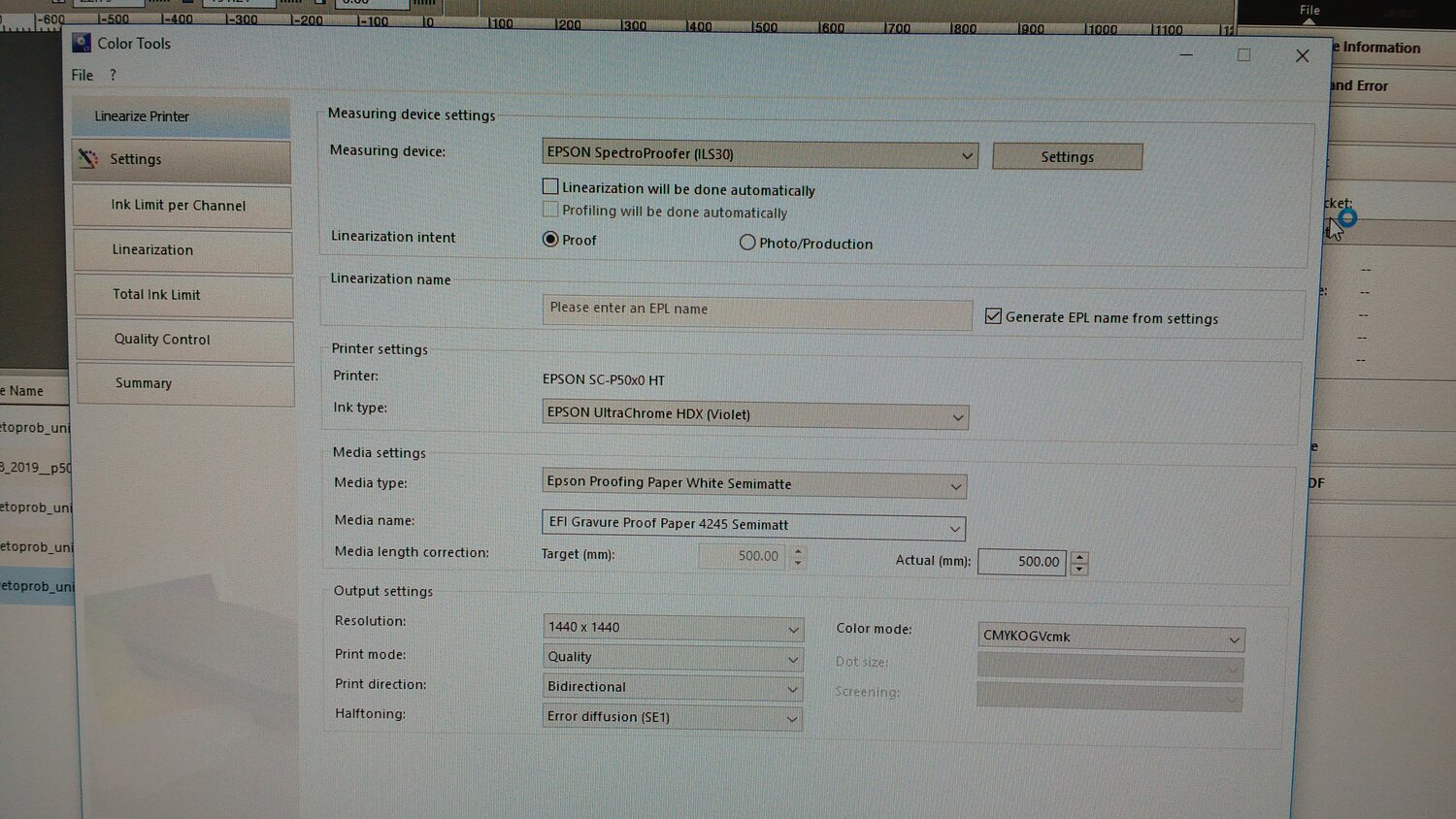Click the Color Tools window title icon
Image resolution: width=1456 pixels, height=819 pixels.
click(x=82, y=43)
